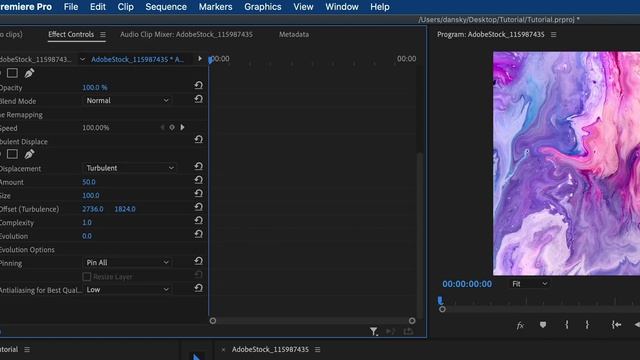Click the filter properties funnel icon
640x360 pixels.
click(373, 331)
